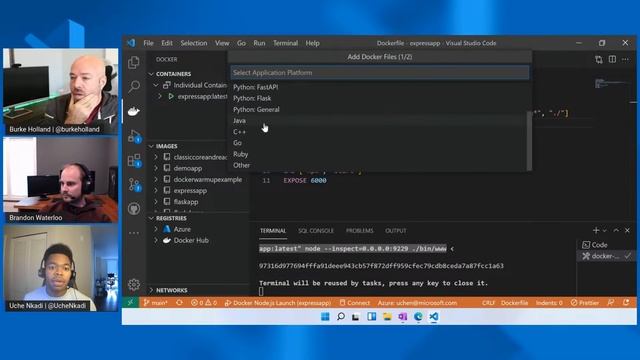Click the synchronize changes icon in status bar
Screen dimensions: 640x360
tap(179, 303)
